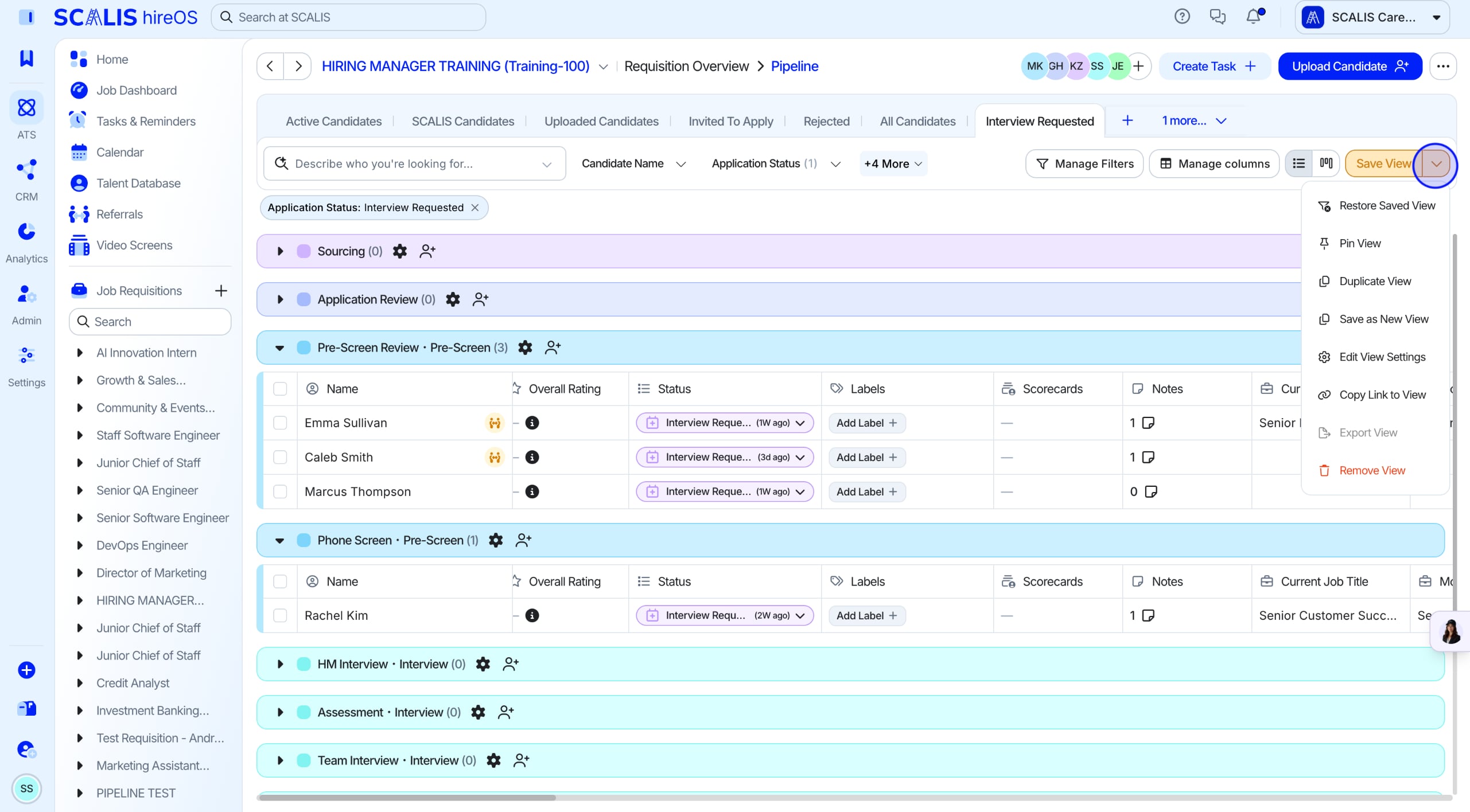Viewport: 1470px width, 812px height.
Task: Switch to kanban board view layout
Action: 1326,163
